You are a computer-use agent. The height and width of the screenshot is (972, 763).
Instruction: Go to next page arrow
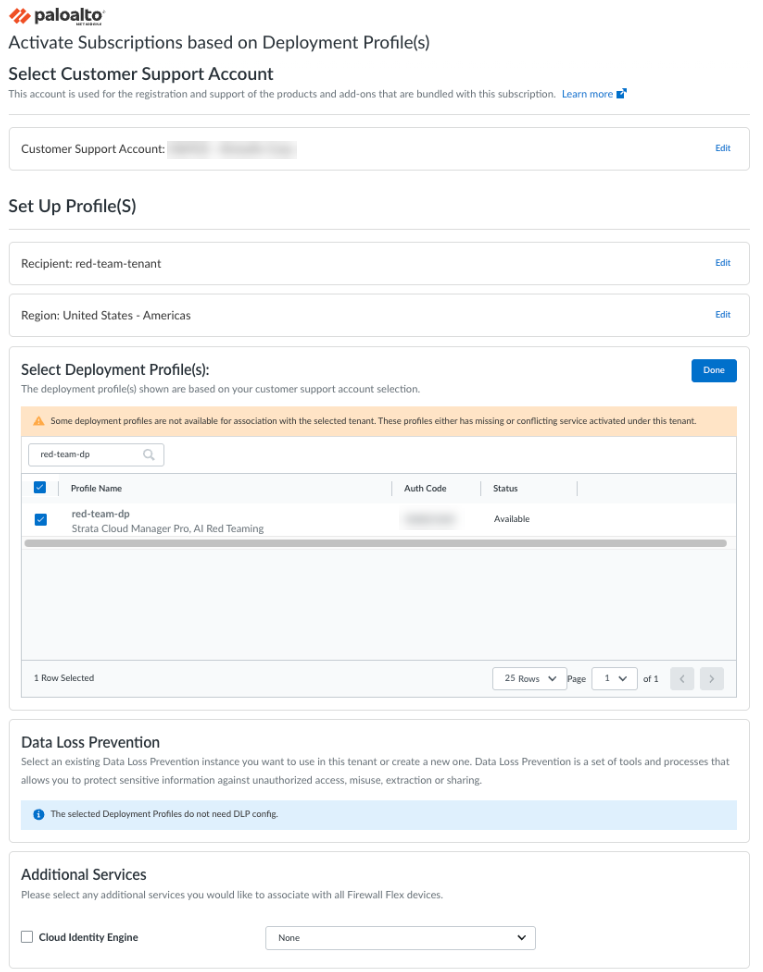pos(712,679)
